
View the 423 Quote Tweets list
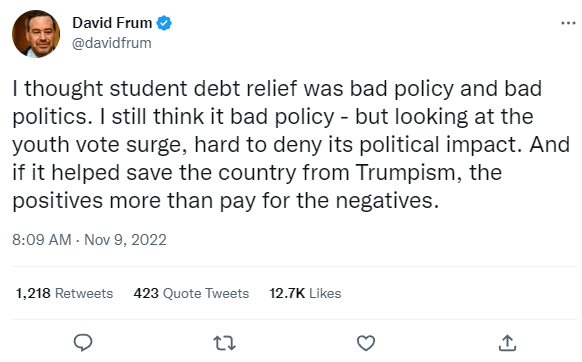tap(191, 293)
